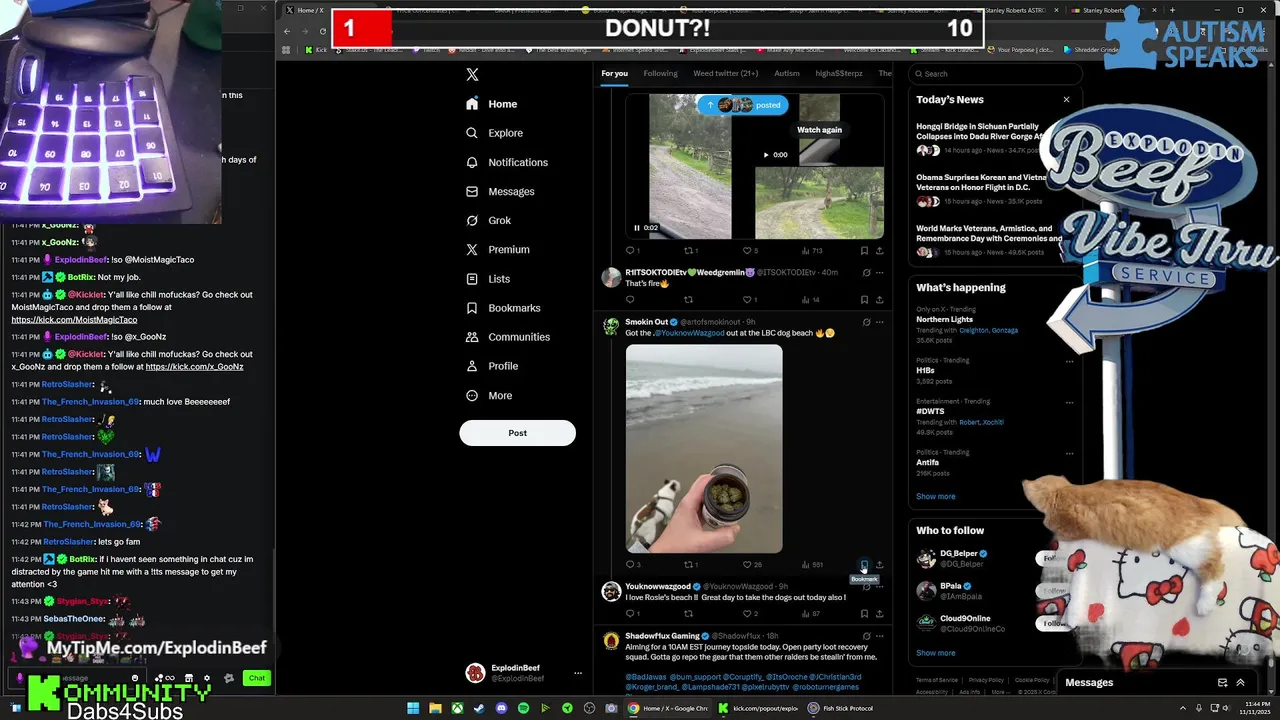Open Notifications in the X sidebar
The height and width of the screenshot is (720, 1280).
507,162
